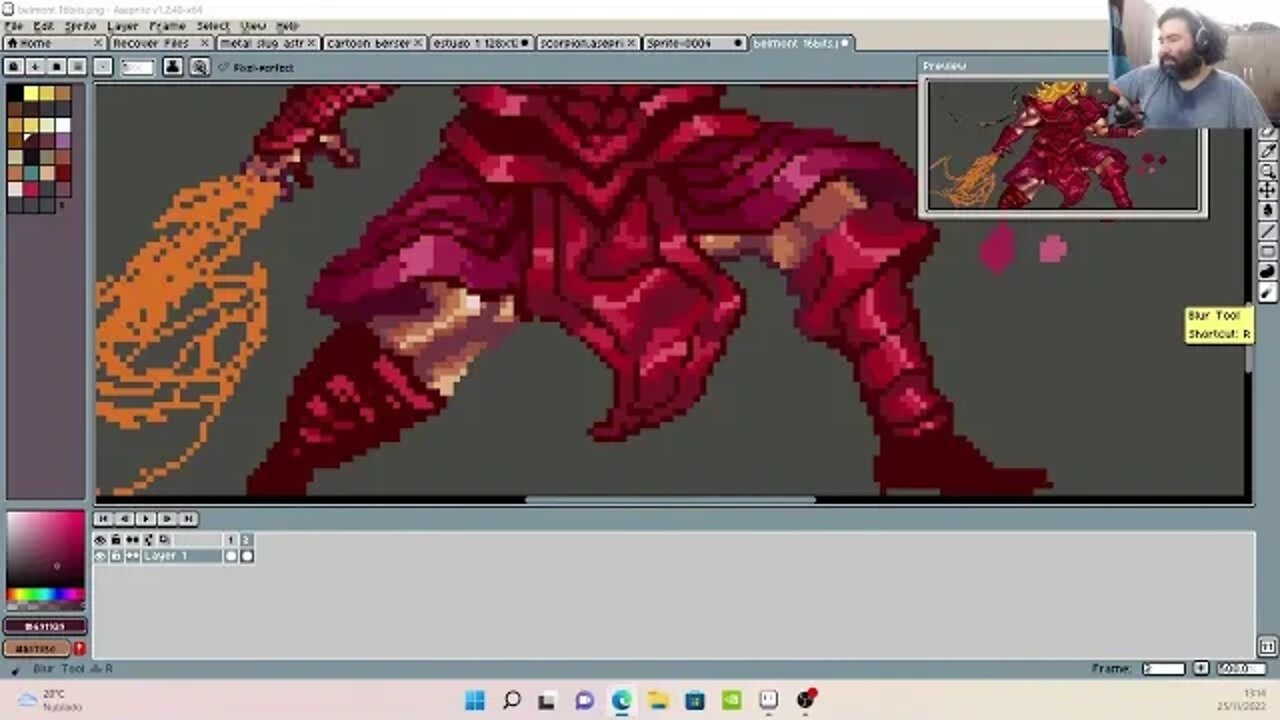Add a new frame with plus button
1280x720 pixels.
pyautogui.click(x=1201, y=668)
